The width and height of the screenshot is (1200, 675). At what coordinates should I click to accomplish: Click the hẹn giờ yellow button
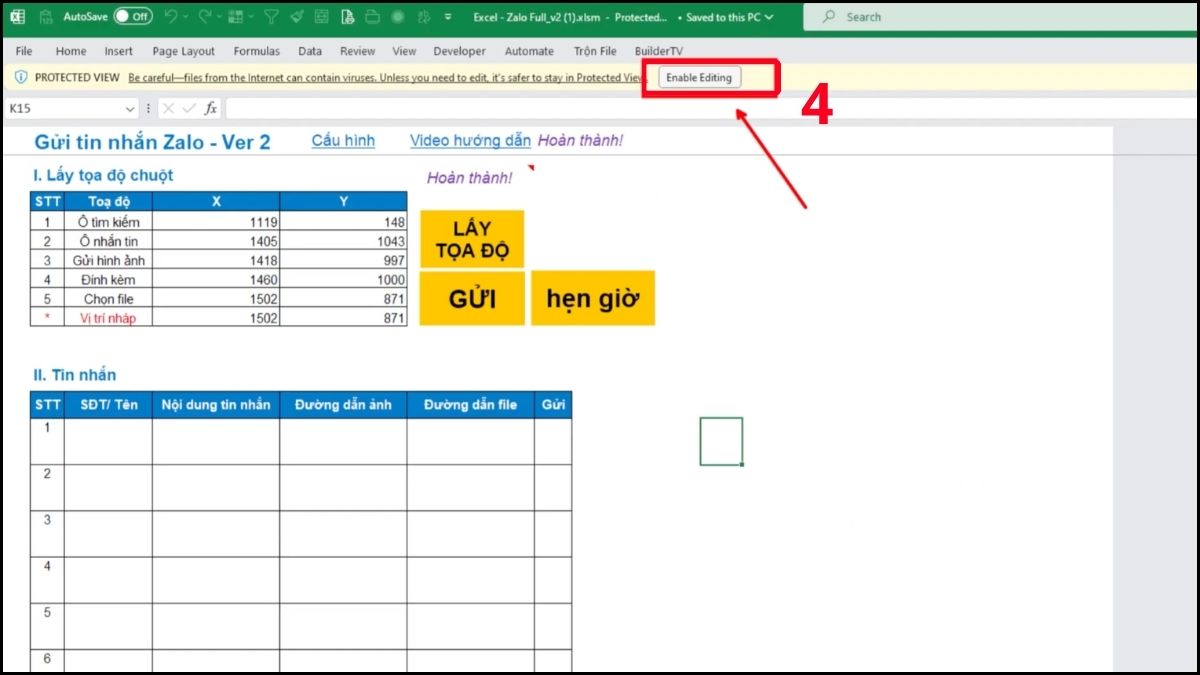(593, 298)
